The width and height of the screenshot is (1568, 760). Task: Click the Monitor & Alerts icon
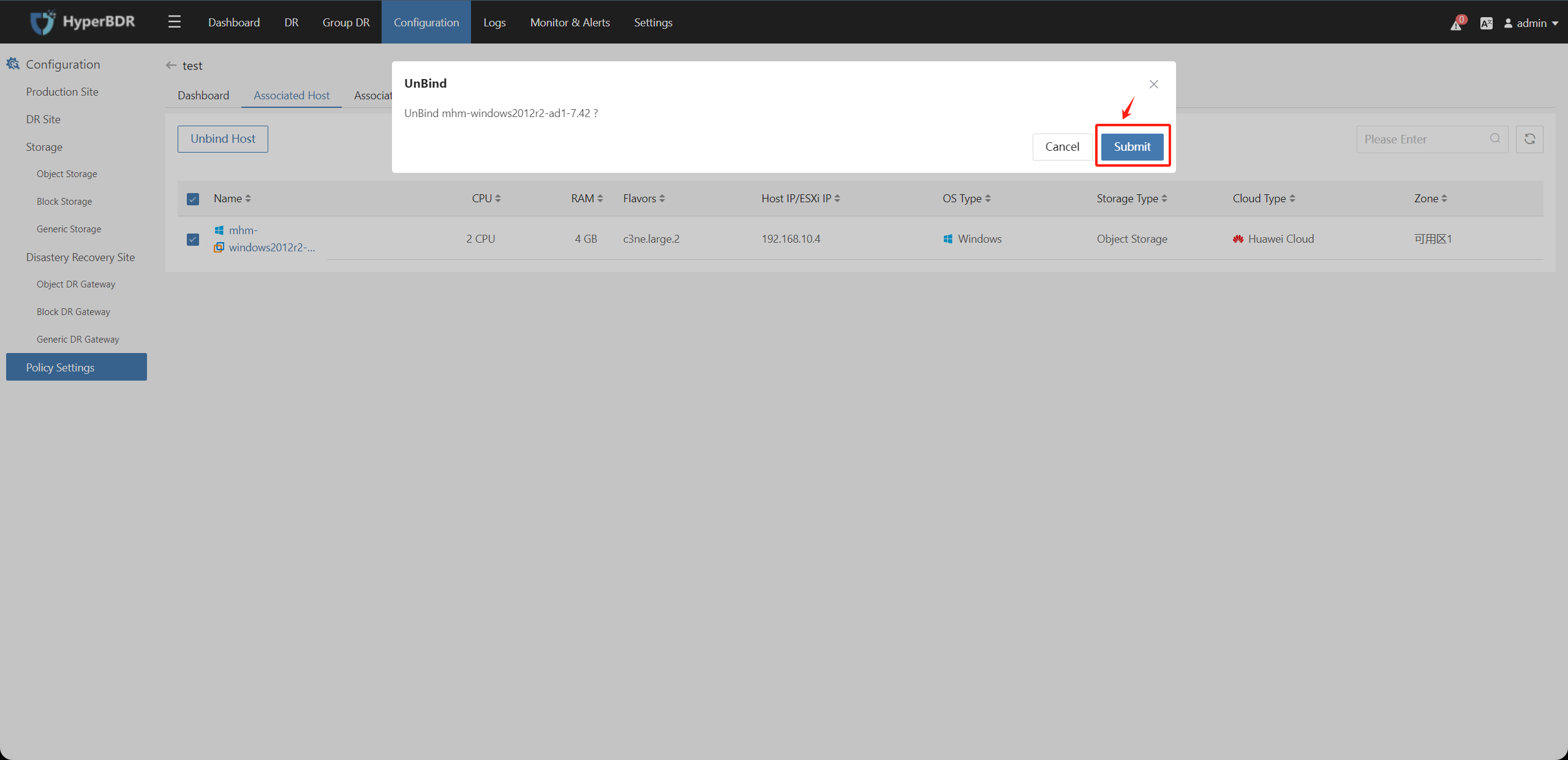coord(570,22)
